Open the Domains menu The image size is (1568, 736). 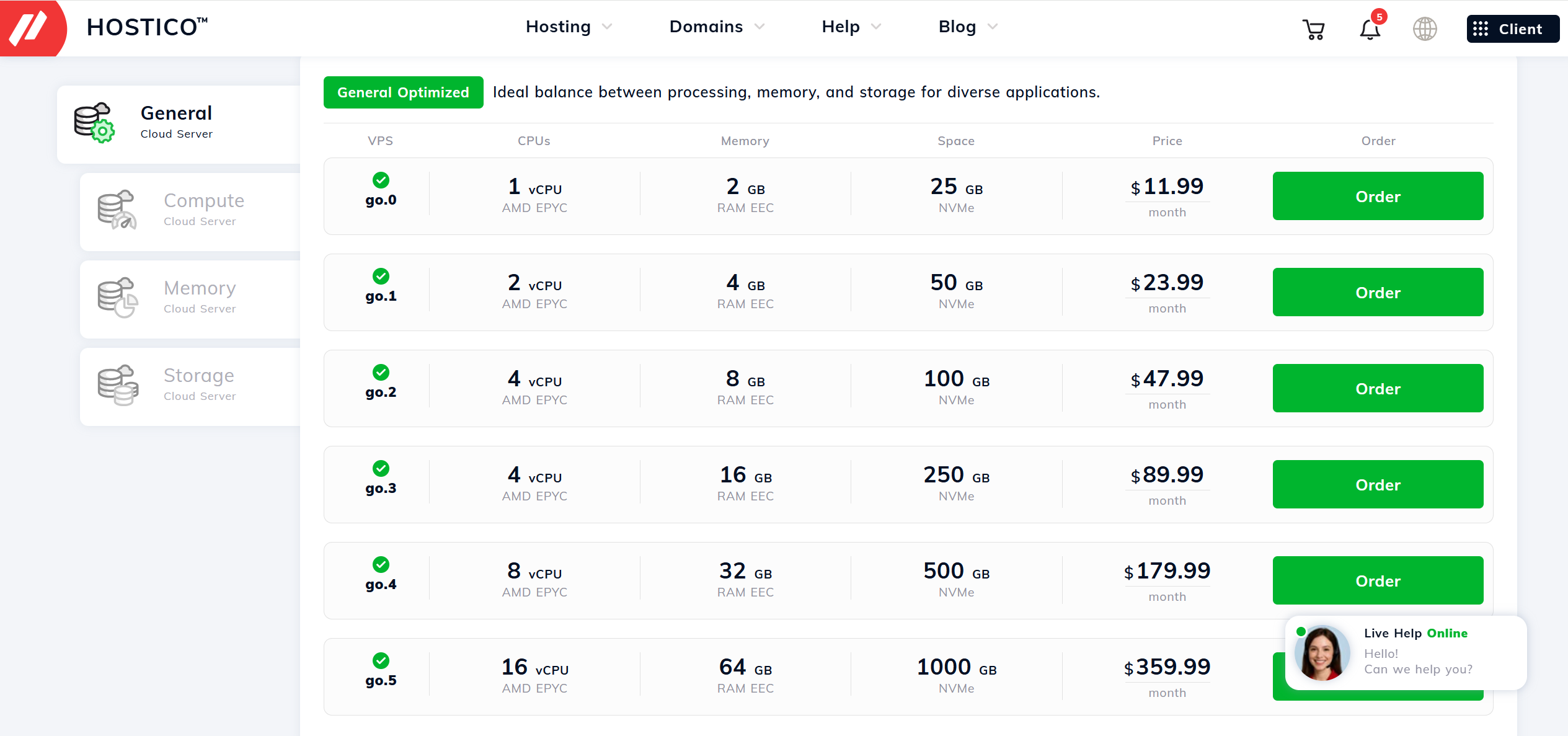point(706,27)
